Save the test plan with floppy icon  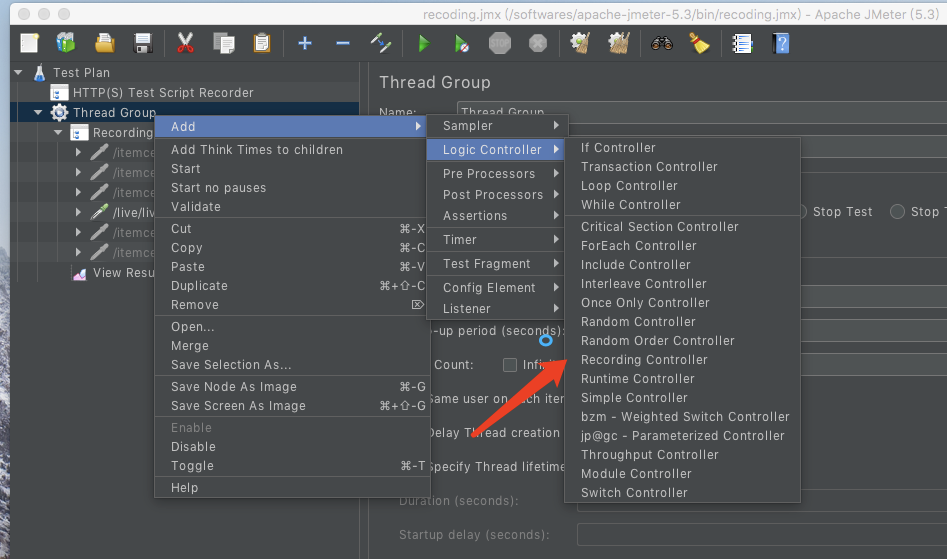tap(143, 43)
